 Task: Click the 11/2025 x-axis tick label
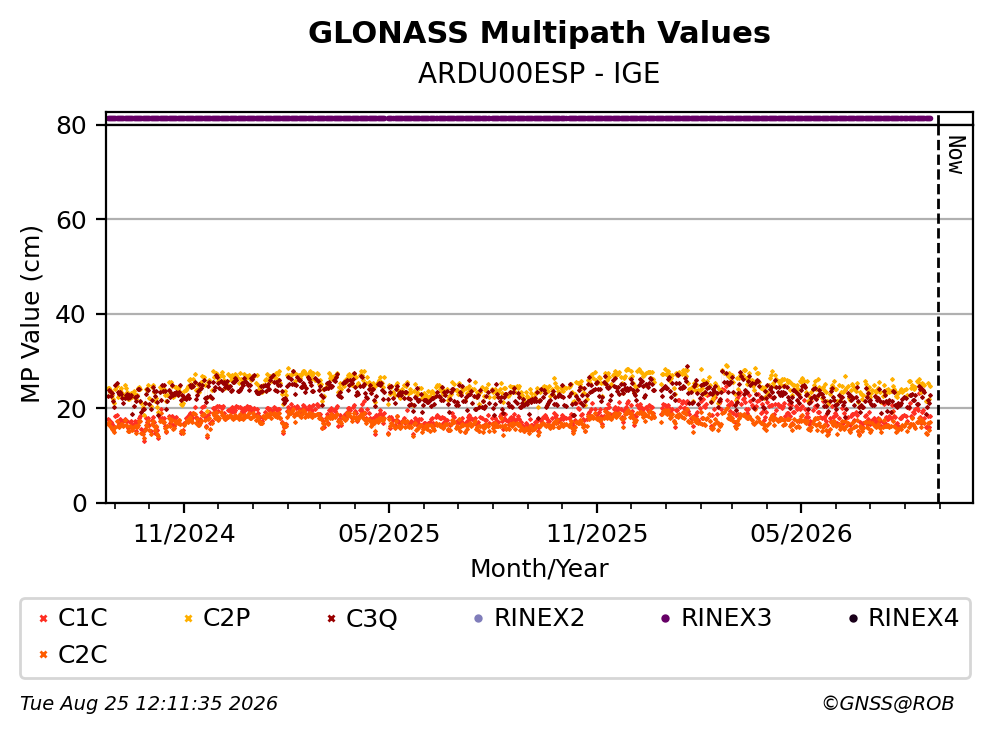597,534
